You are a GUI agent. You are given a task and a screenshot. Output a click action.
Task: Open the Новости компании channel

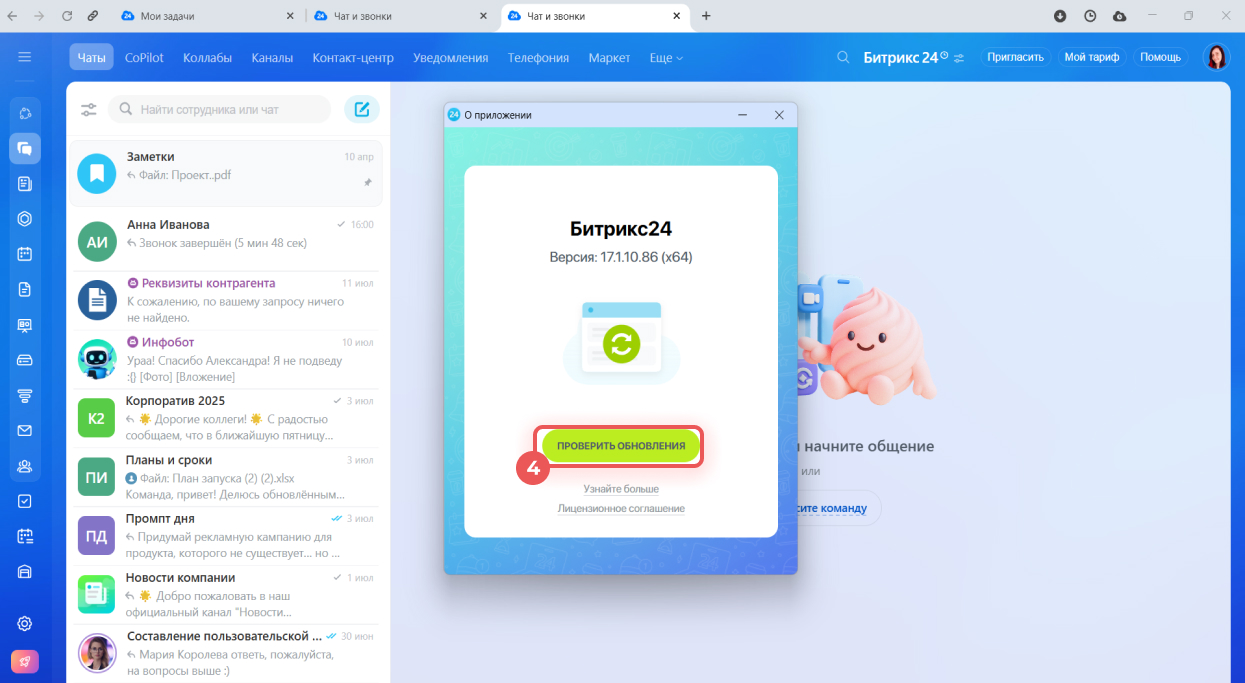(228, 595)
